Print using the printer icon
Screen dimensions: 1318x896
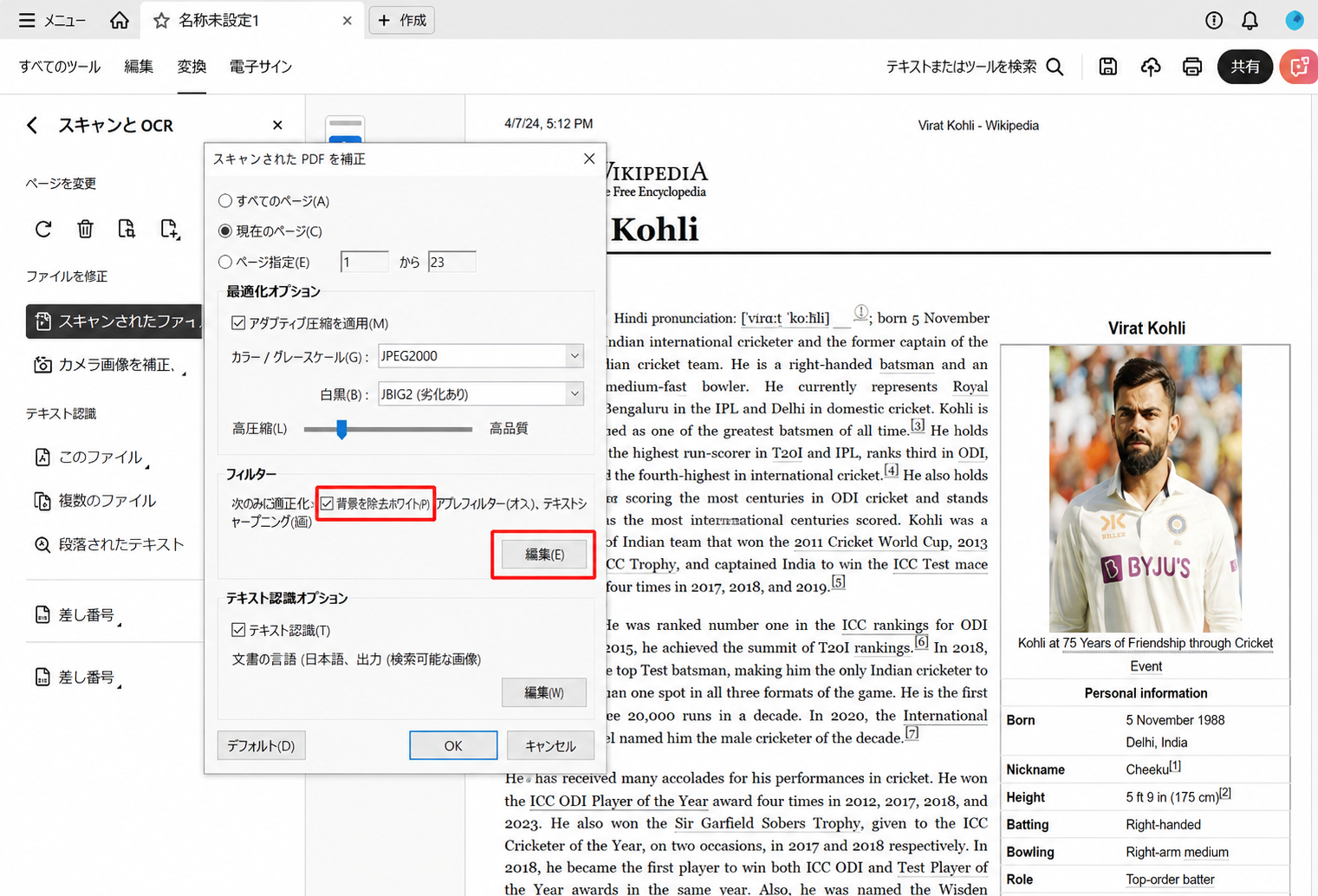(x=1192, y=67)
